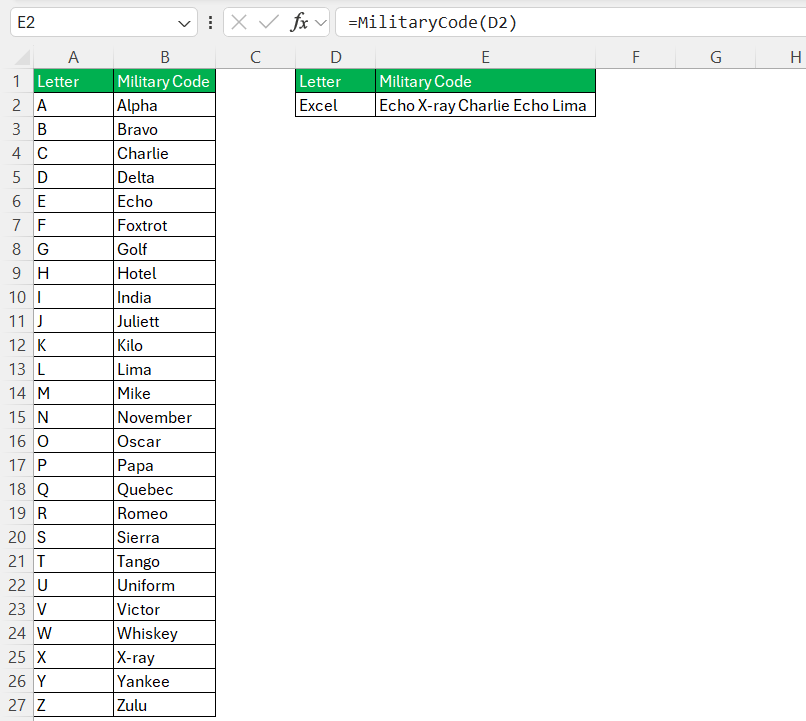Select column F header
Image resolution: width=806 pixels, height=721 pixels.
coord(636,57)
